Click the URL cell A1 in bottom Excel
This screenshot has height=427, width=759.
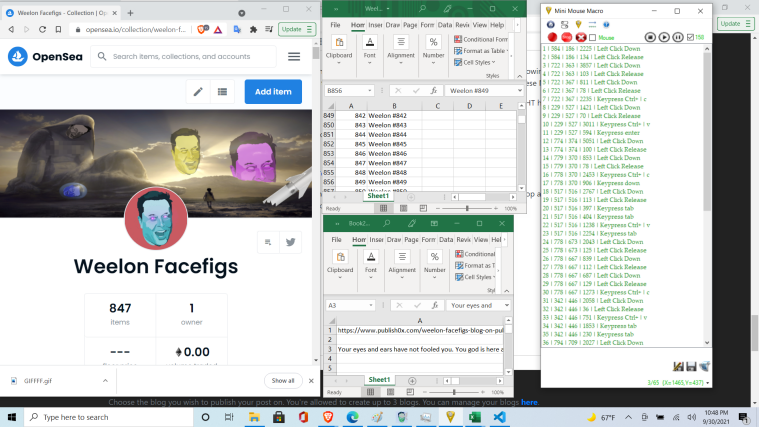(x=420, y=330)
